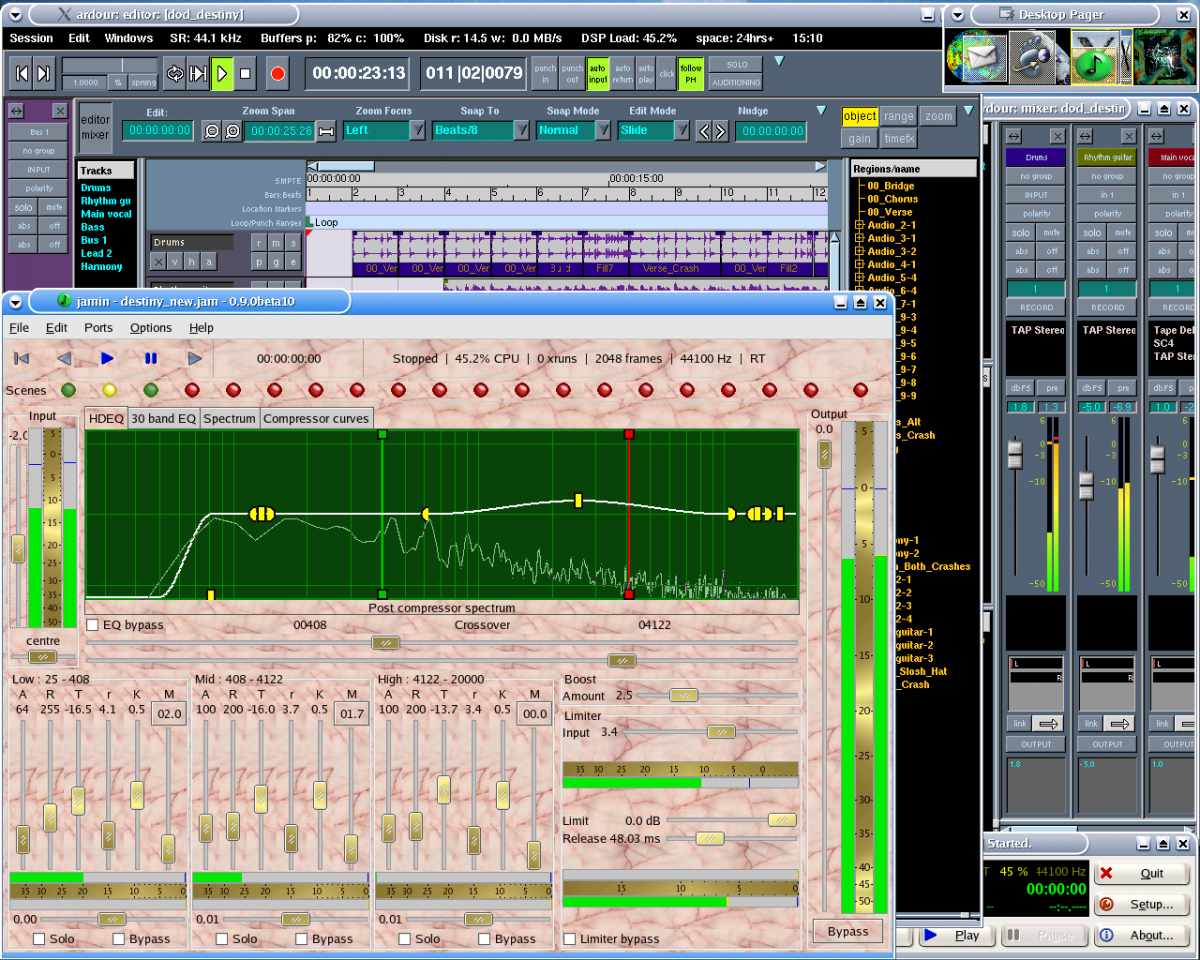Click the Bypass button under Output meter

[x=847, y=931]
